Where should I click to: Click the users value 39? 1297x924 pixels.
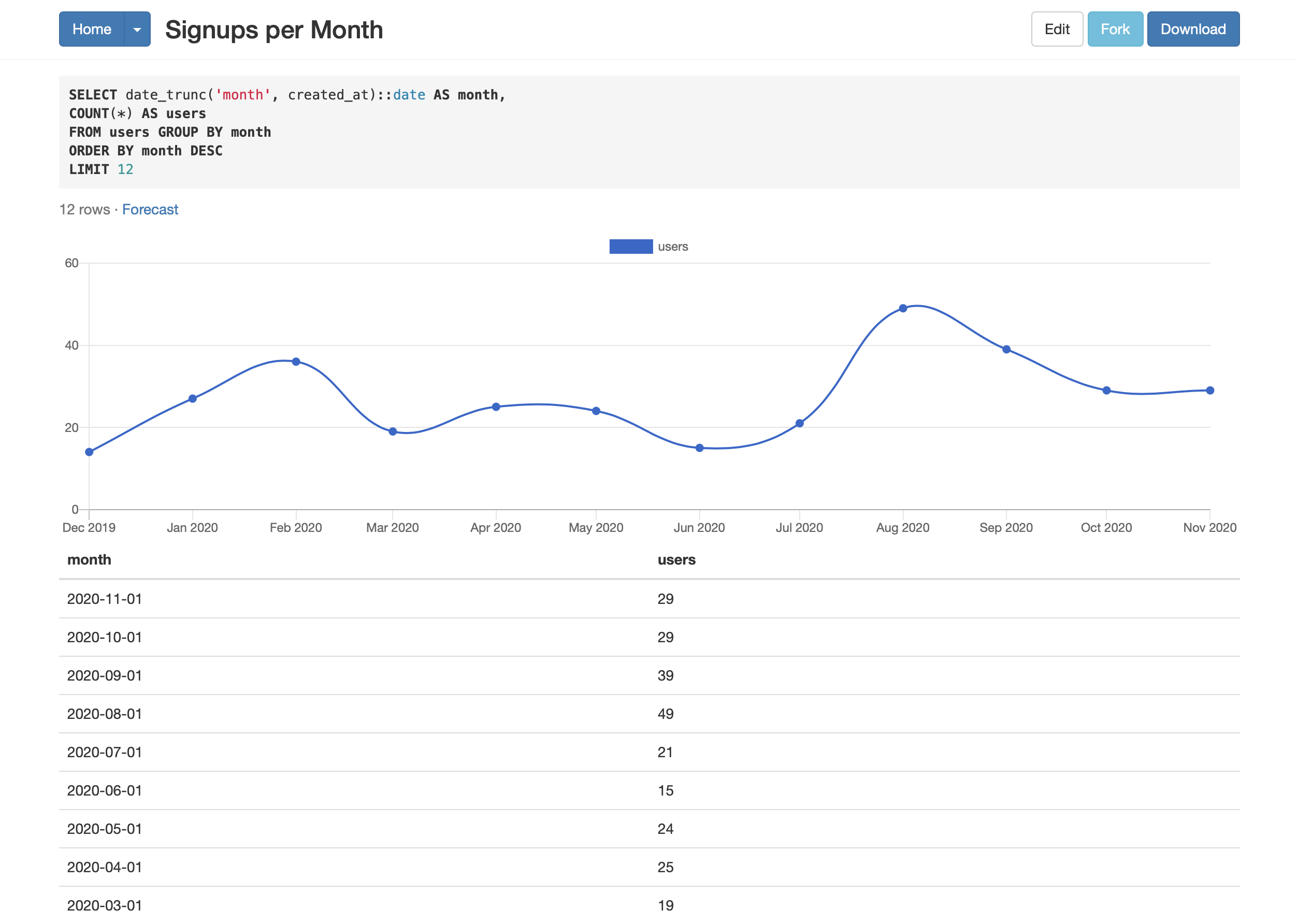[x=666, y=676]
